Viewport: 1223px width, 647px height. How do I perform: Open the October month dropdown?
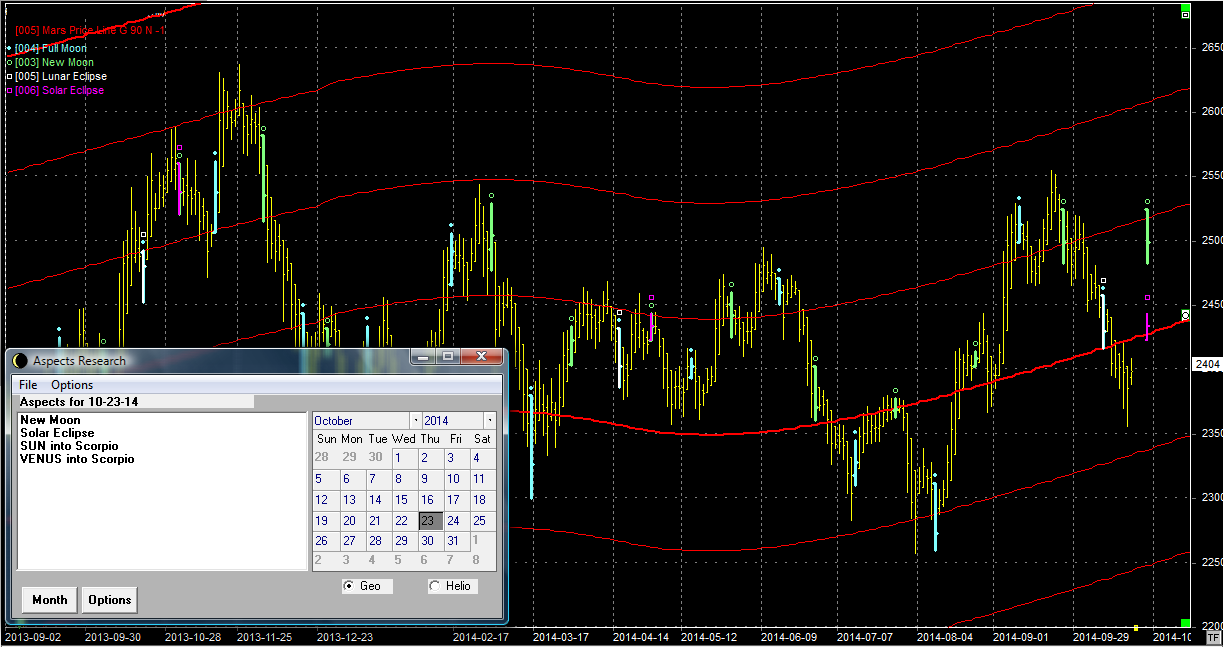[x=414, y=421]
